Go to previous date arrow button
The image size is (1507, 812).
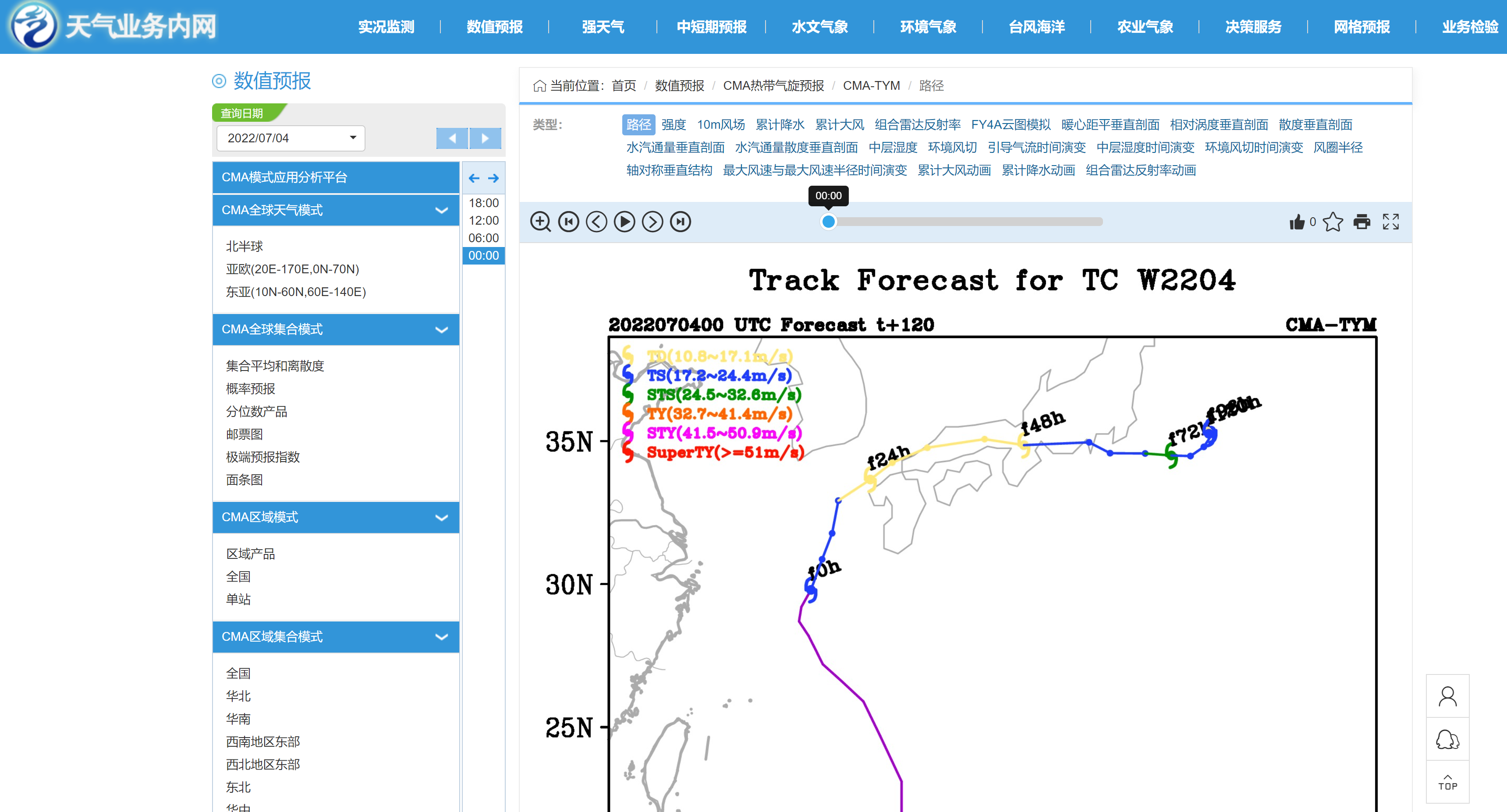click(452, 138)
